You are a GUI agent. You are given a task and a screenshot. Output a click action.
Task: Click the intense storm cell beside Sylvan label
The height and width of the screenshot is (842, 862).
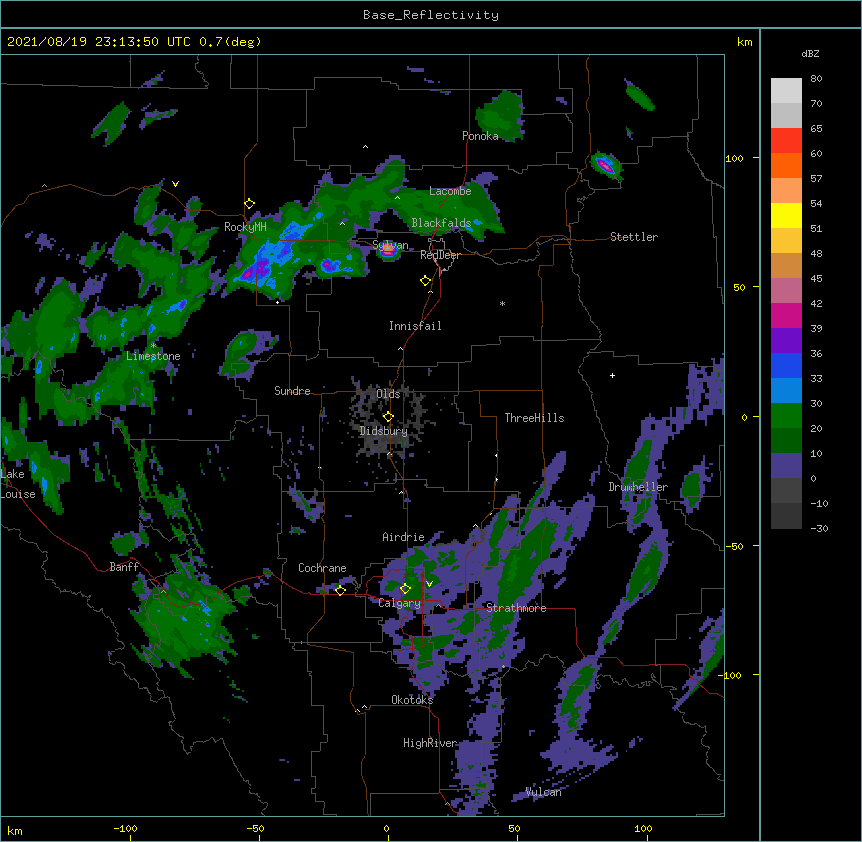click(389, 250)
